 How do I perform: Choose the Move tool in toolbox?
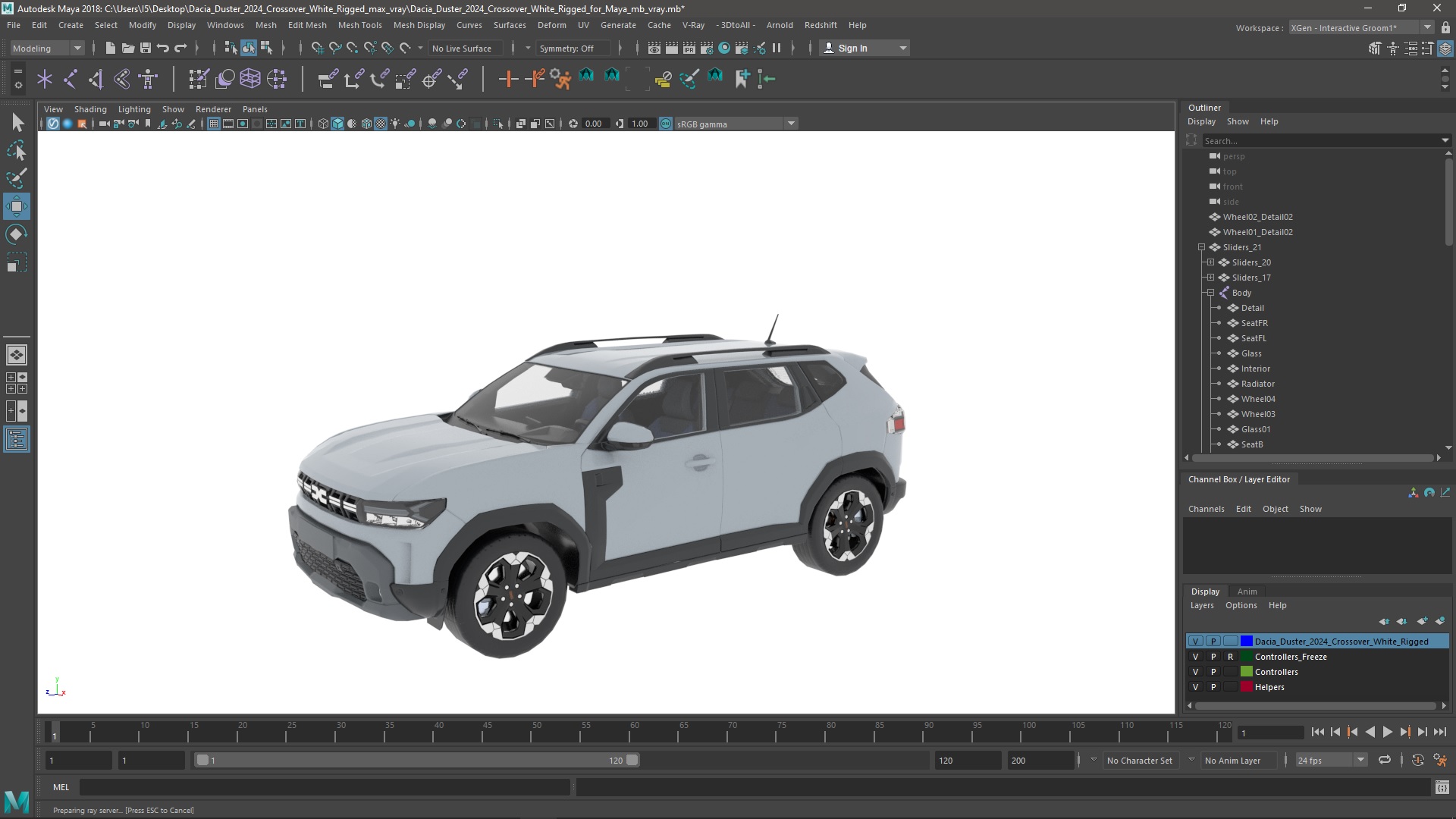coord(17,206)
